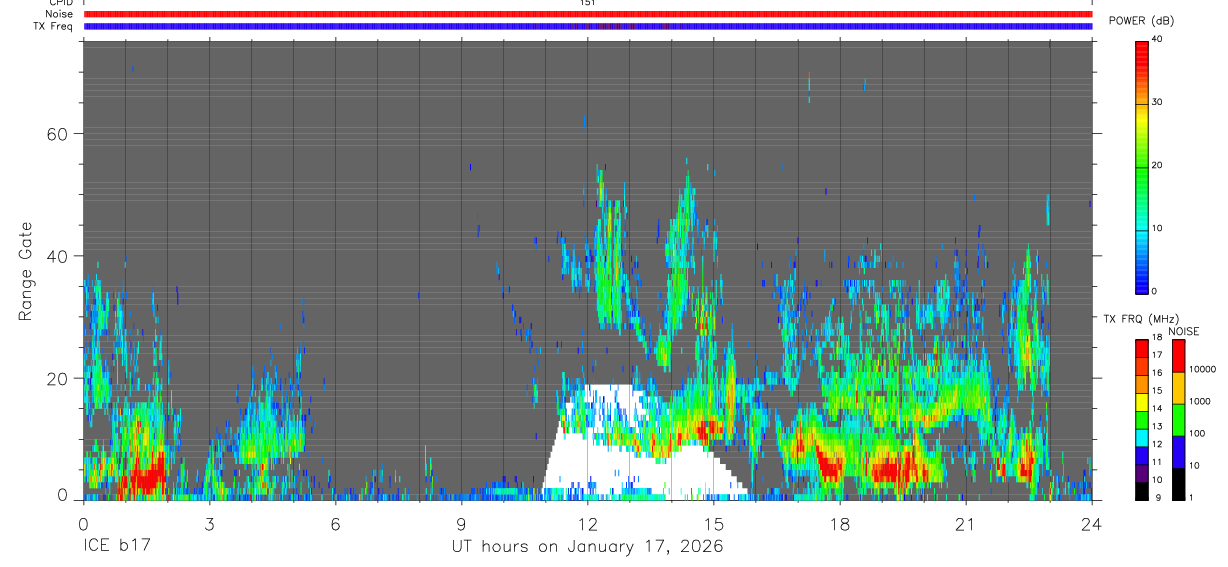Pick the cyan 12–13 MHz TX FRQ swatch
This screenshot has height=567, width=1228.
pyautogui.click(x=1141, y=437)
